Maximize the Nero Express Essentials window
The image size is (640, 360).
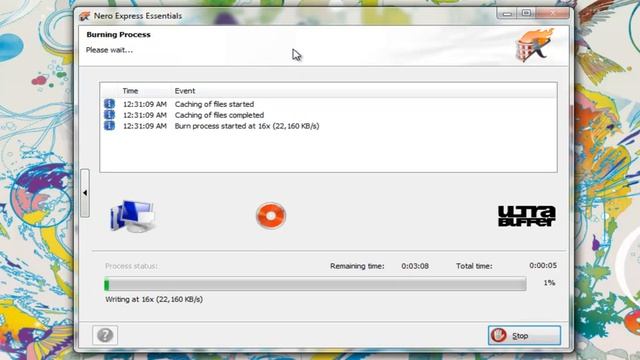click(x=526, y=13)
